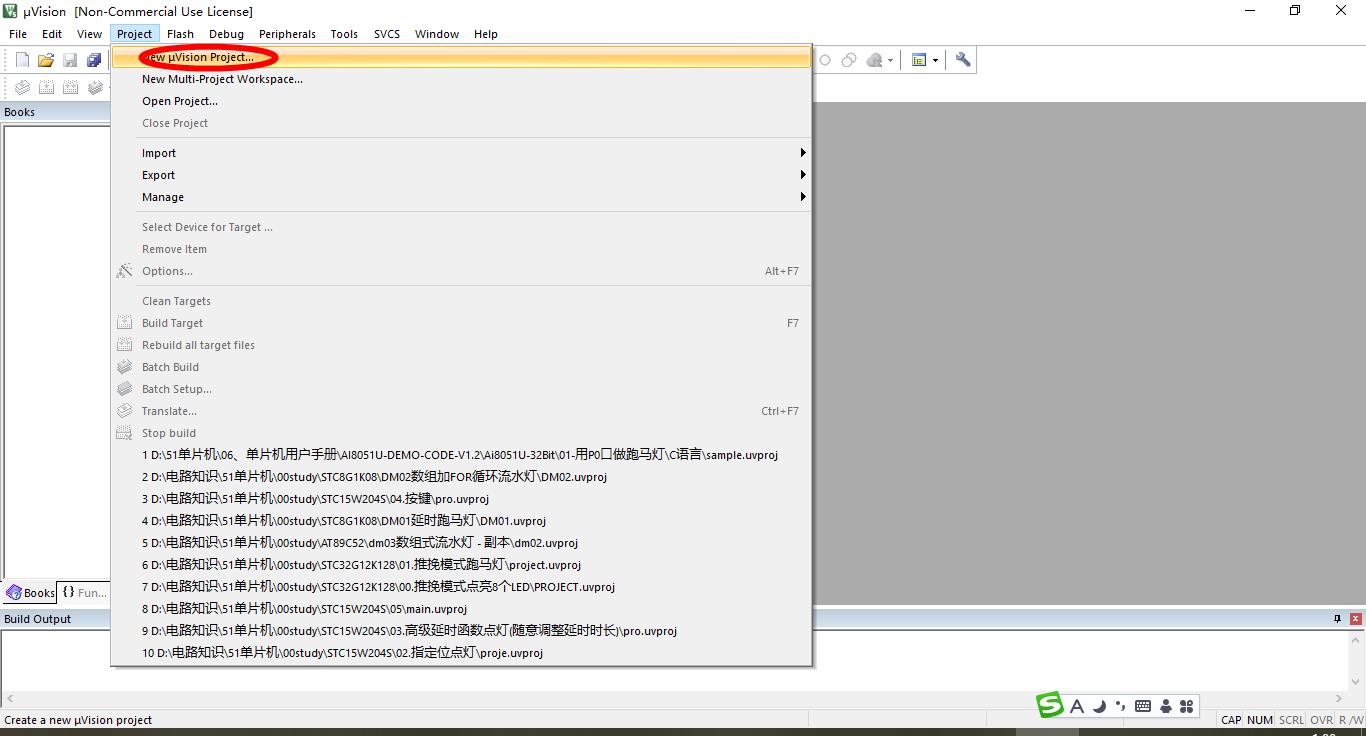Click the Open file folder icon
The image size is (1366, 736).
(46, 60)
